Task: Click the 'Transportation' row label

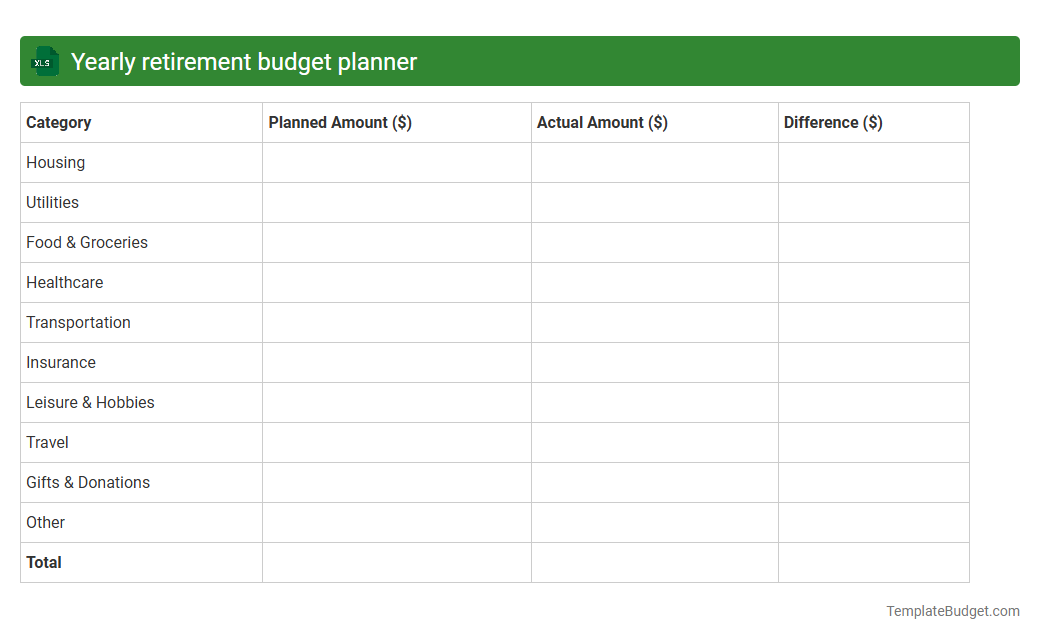Action: 78,322
